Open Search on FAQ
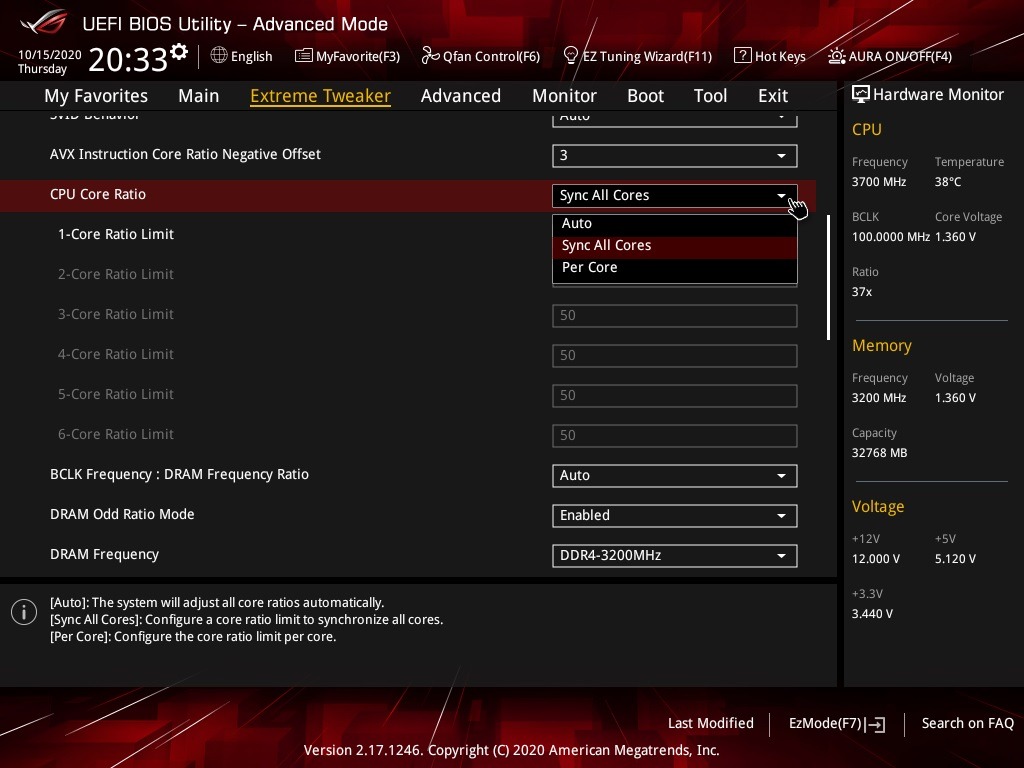Screen dimensions: 1024x768 tap(967, 723)
